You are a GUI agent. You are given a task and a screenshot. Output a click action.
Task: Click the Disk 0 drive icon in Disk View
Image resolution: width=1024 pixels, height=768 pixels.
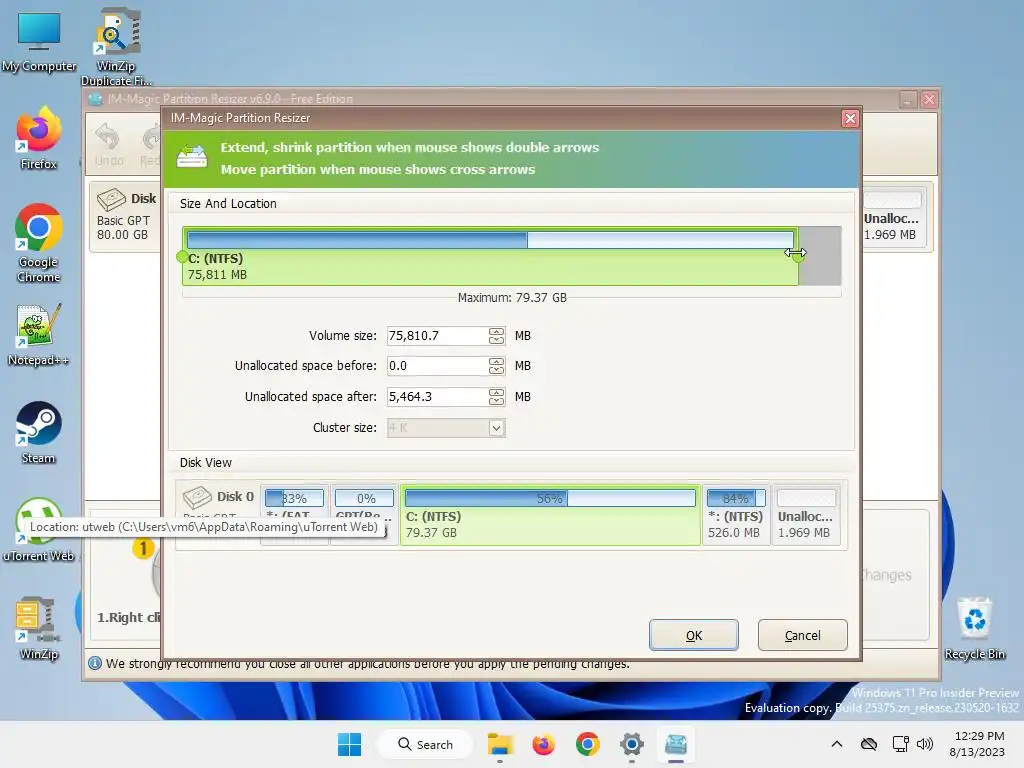point(197,497)
